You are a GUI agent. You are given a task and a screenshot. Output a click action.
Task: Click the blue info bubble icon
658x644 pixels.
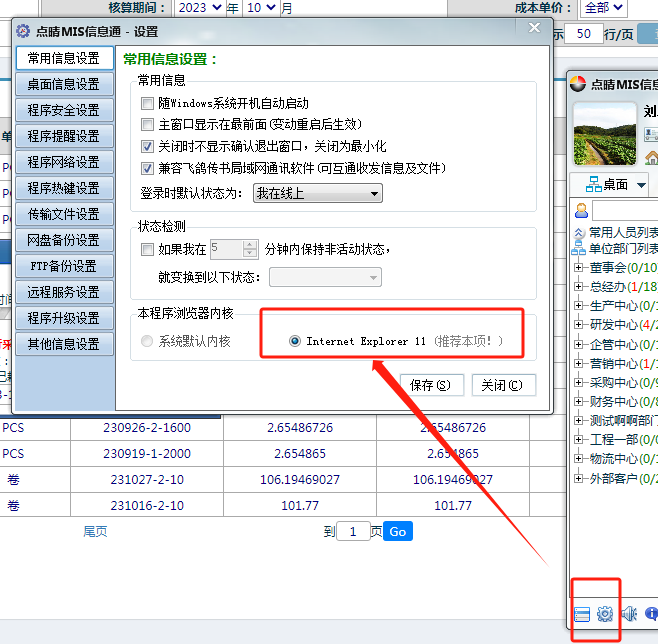point(652,614)
